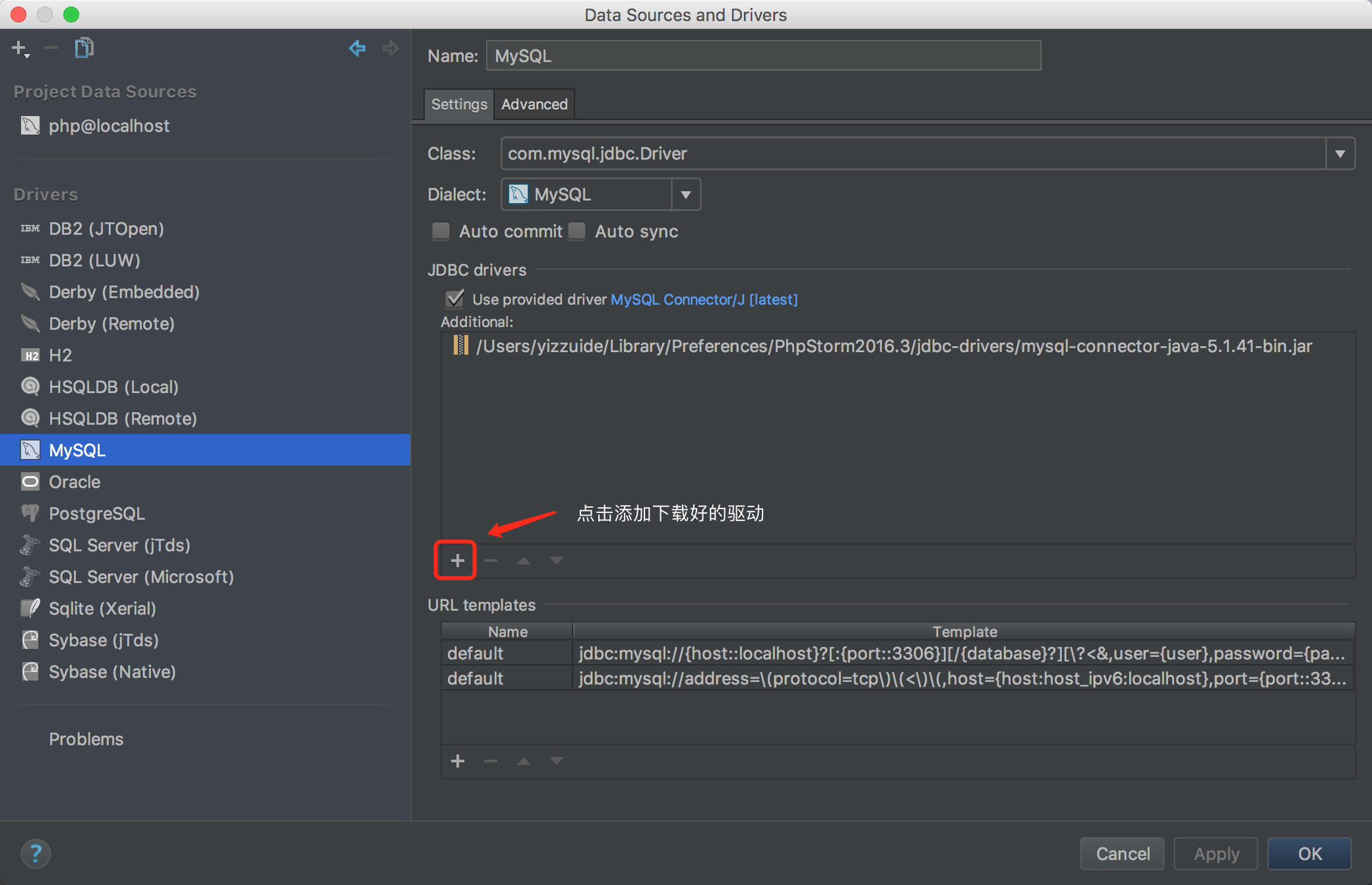Viewport: 1372px width, 885px height.
Task: Click the Class com.mysql.jdbc.Driver field
Action: pos(914,154)
